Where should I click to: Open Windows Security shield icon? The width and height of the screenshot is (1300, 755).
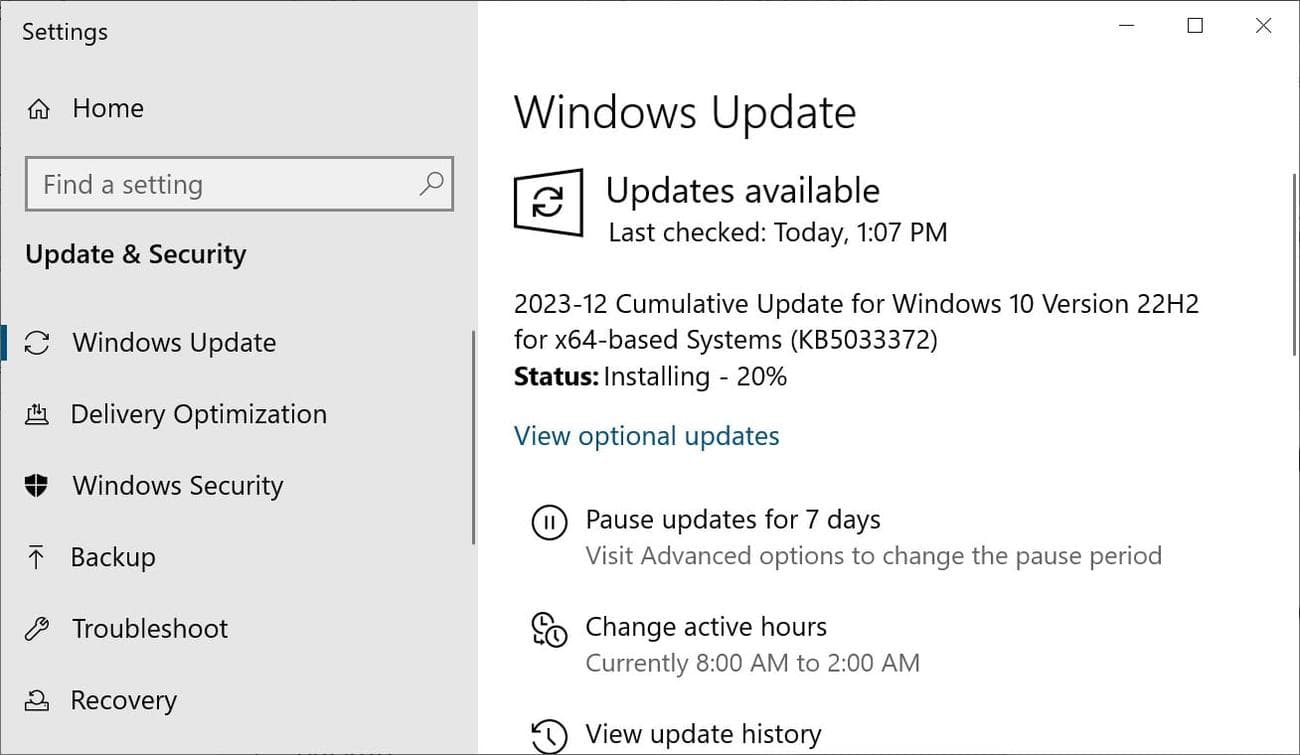[37, 485]
